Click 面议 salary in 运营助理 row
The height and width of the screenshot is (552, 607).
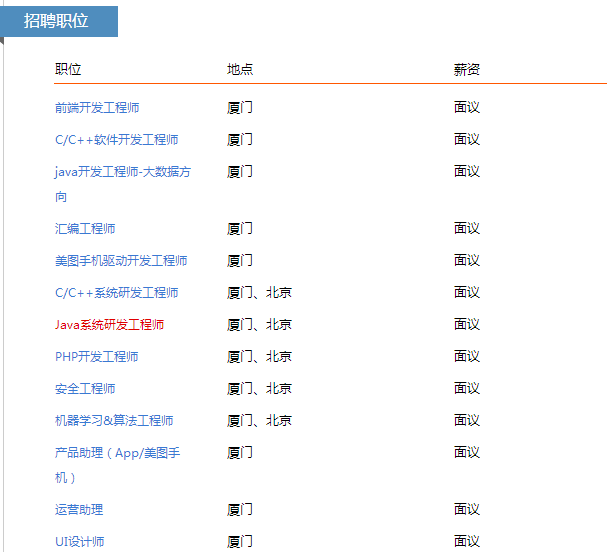(466, 509)
